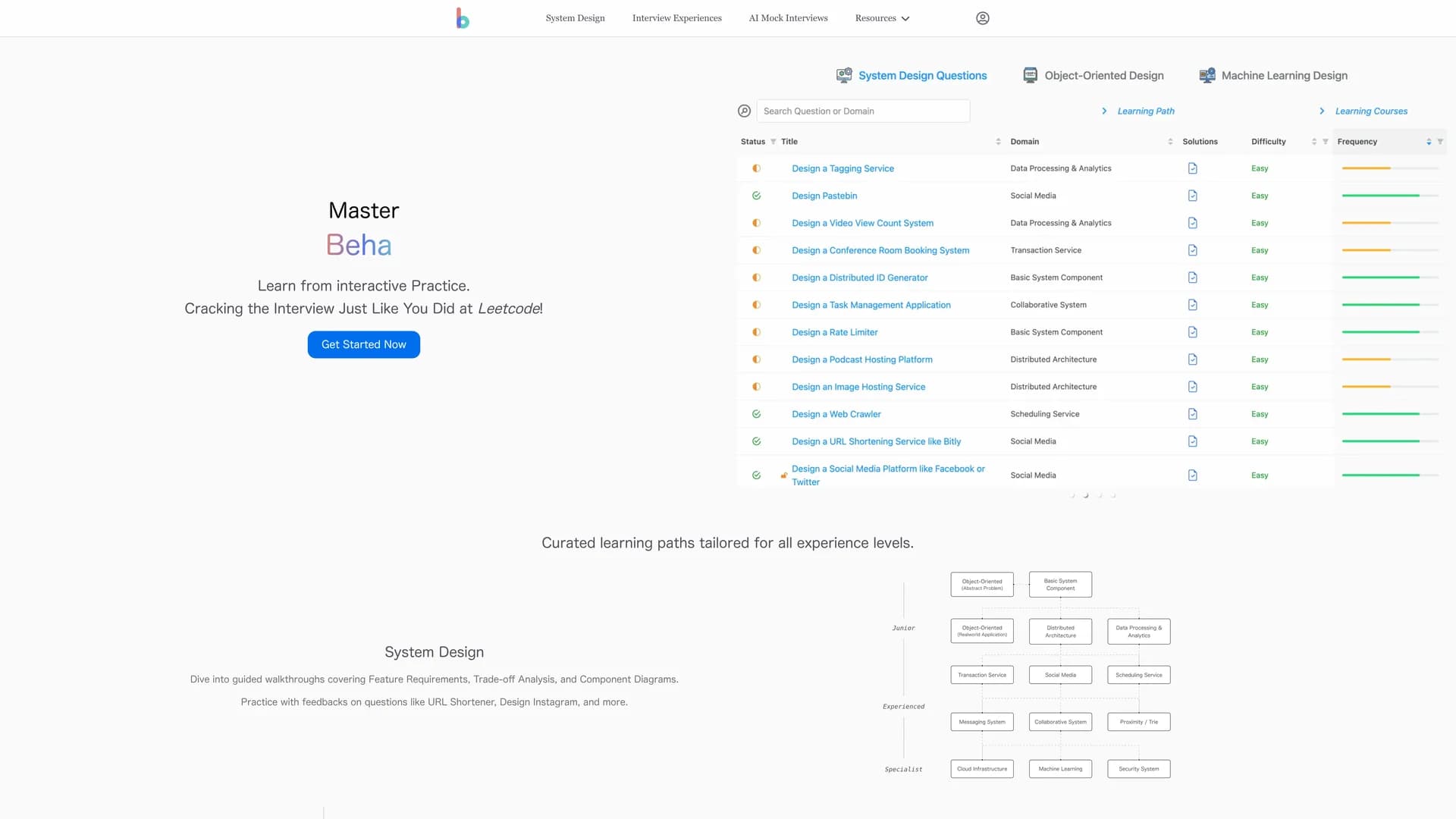
Task: Switch to Object-Oriented Design tab
Action: click(x=1103, y=75)
